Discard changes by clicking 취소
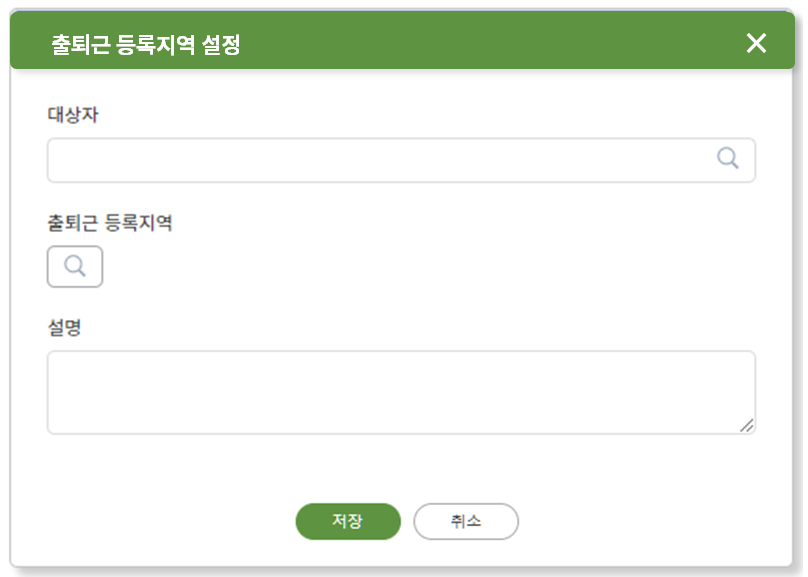The image size is (808, 577). pos(466,521)
